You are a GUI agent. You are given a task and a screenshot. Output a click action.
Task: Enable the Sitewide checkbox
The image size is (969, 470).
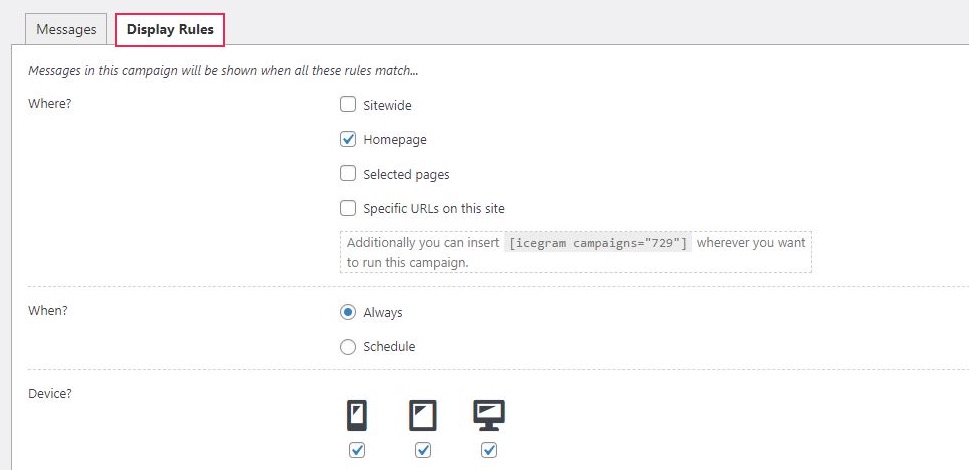348,104
